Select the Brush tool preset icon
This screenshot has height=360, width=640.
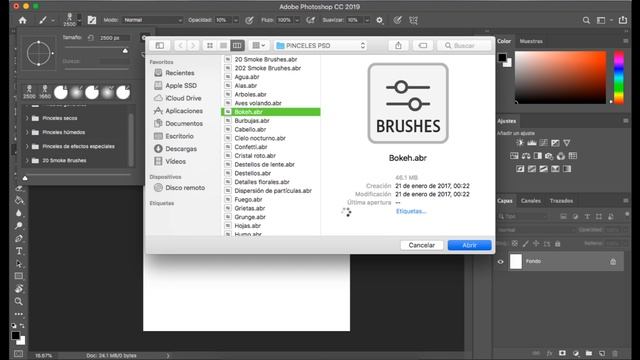pos(43,20)
